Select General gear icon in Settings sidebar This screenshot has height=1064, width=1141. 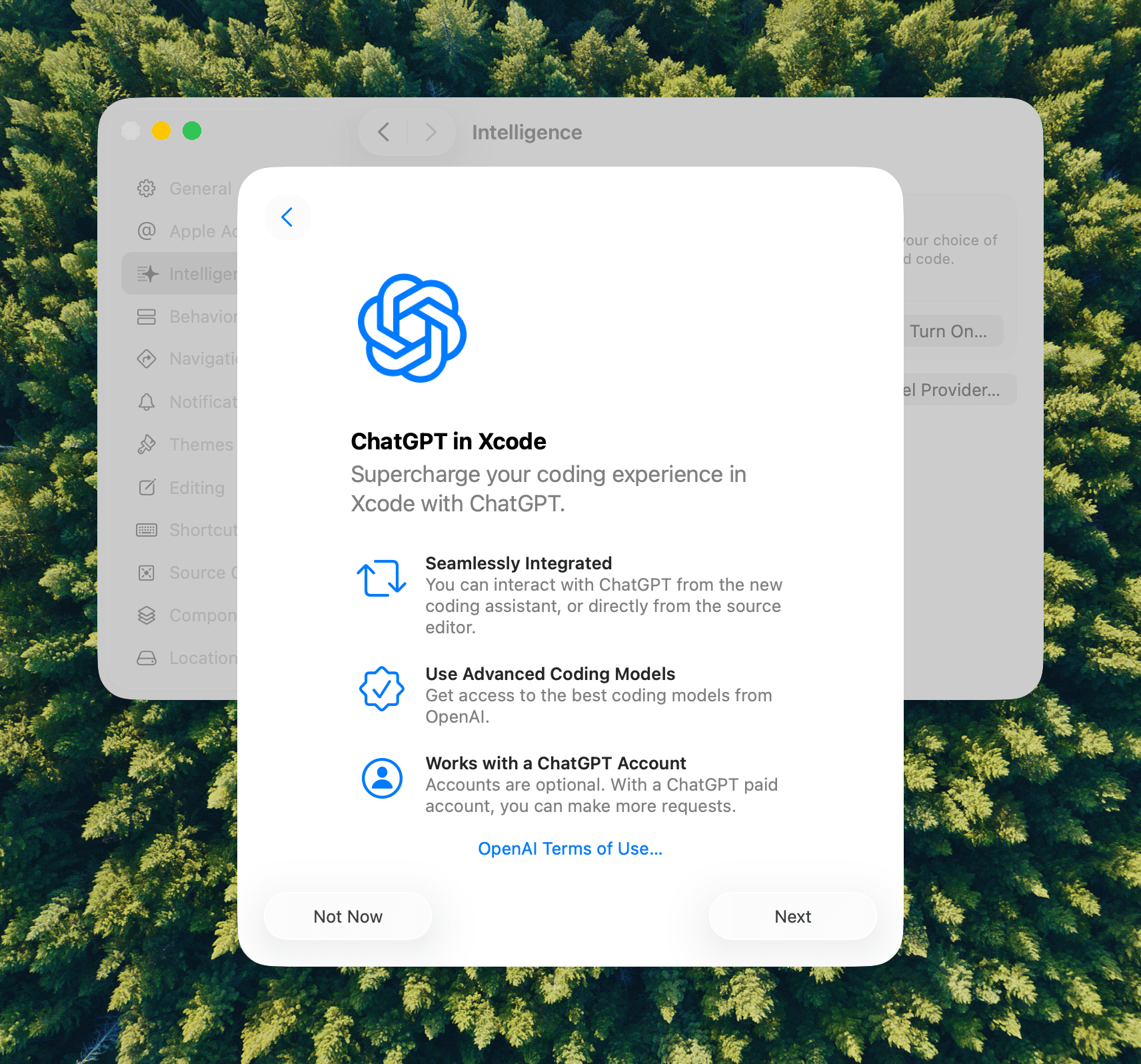(x=147, y=189)
